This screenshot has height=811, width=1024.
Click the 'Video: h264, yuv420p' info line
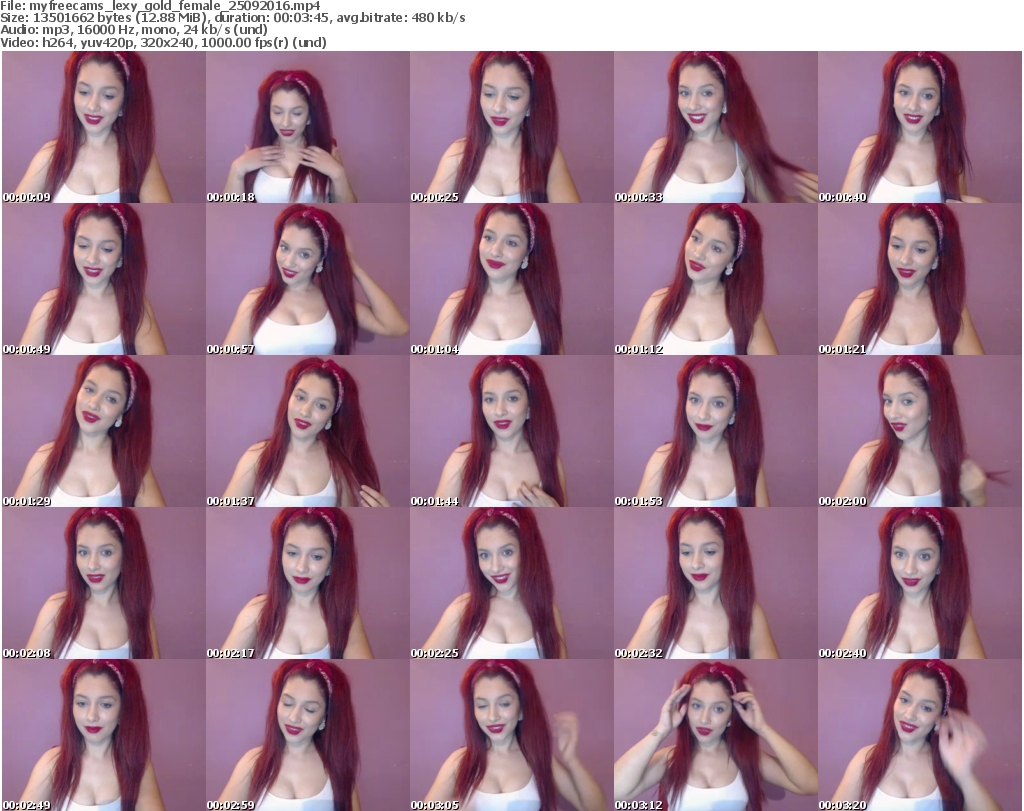pyautogui.click(x=163, y=42)
